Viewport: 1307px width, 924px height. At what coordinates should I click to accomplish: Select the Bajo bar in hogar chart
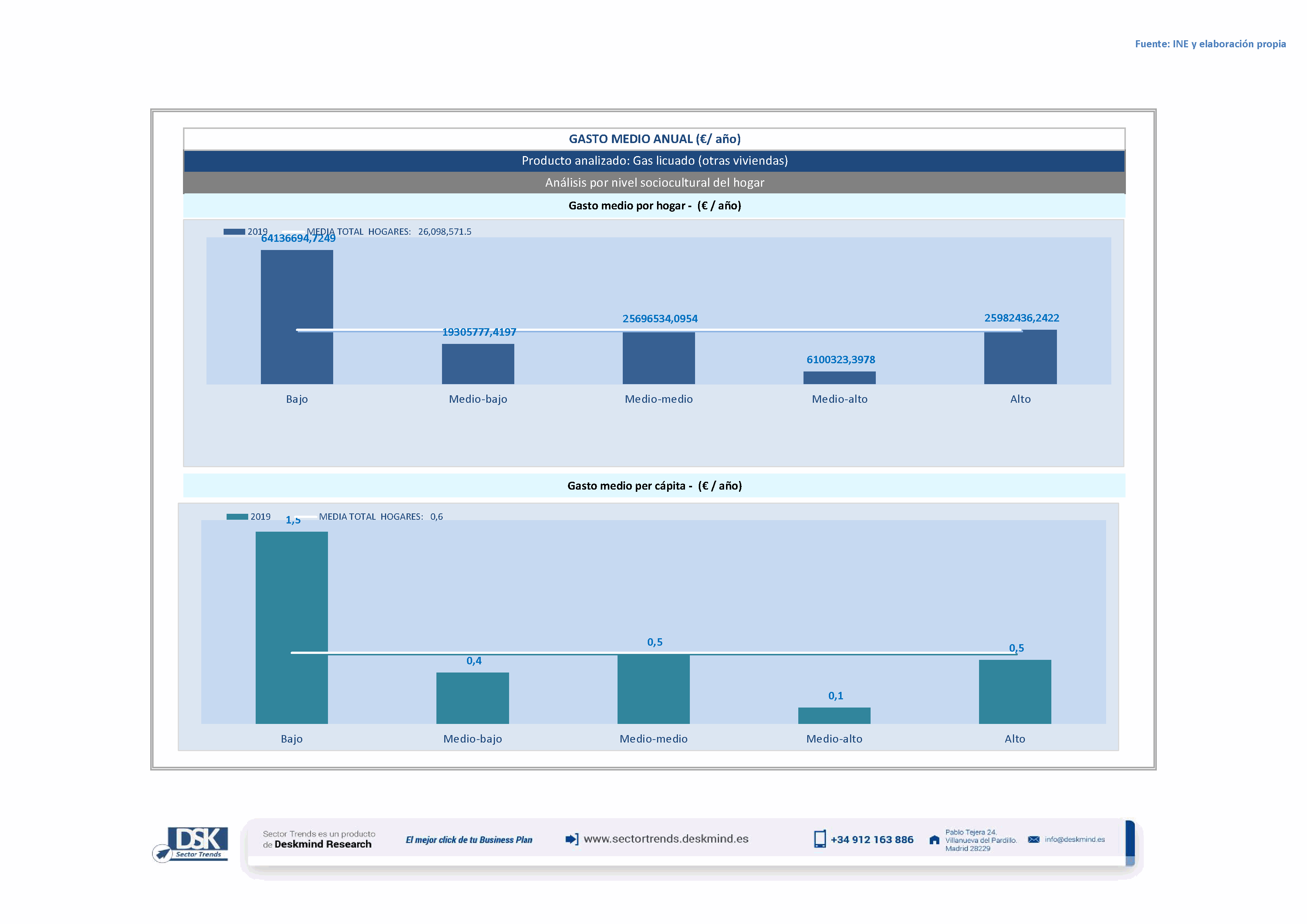point(297,296)
